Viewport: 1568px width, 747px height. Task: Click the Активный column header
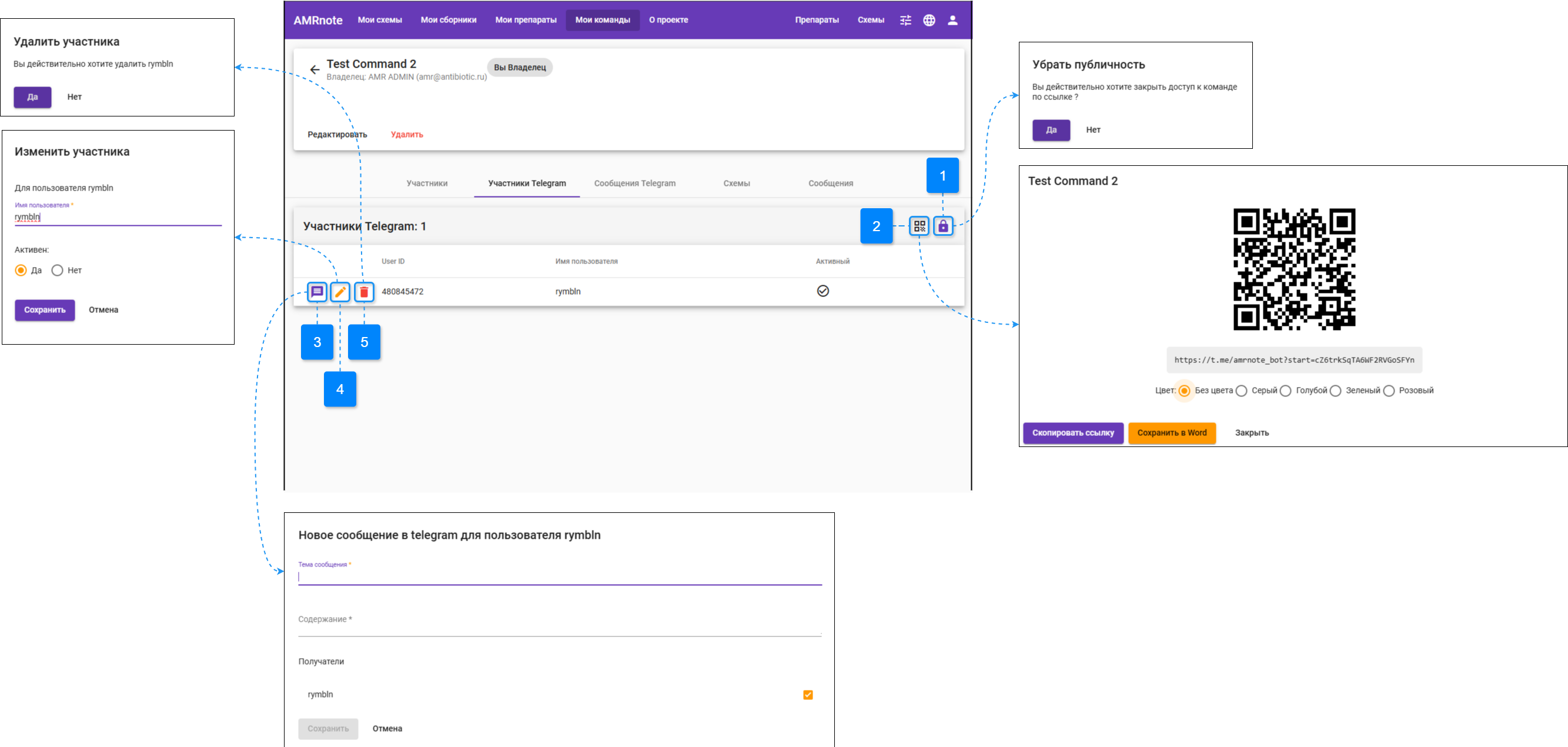[832, 261]
